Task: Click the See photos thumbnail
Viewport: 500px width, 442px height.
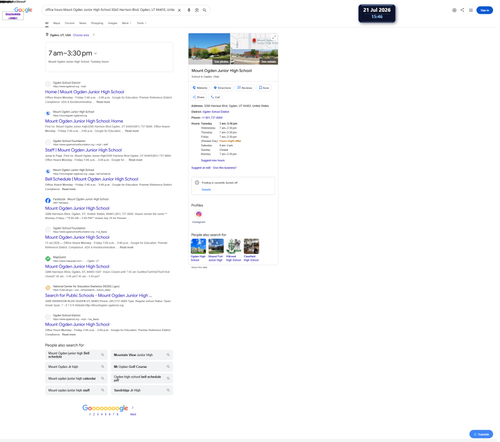Action: (x=209, y=49)
